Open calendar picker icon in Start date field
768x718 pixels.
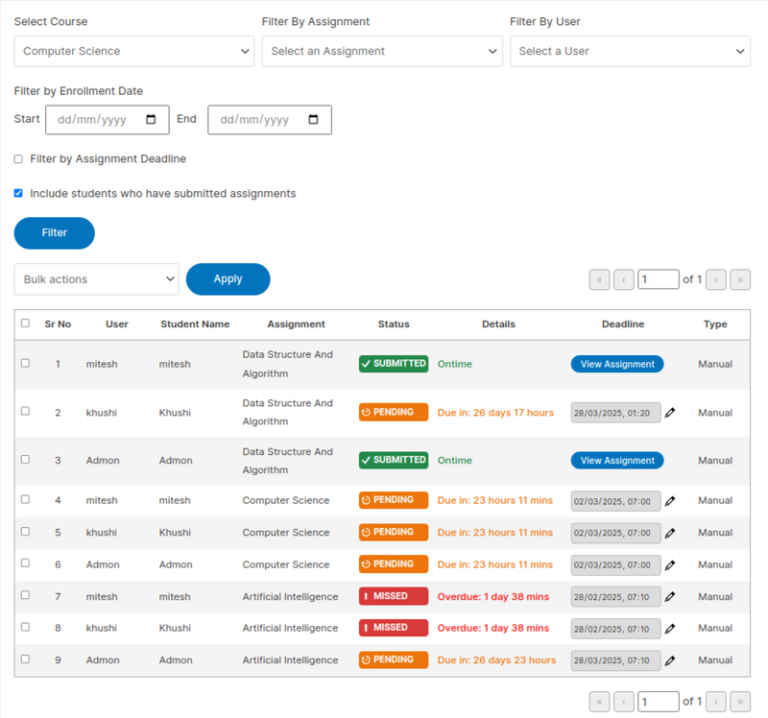pyautogui.click(x=151, y=119)
